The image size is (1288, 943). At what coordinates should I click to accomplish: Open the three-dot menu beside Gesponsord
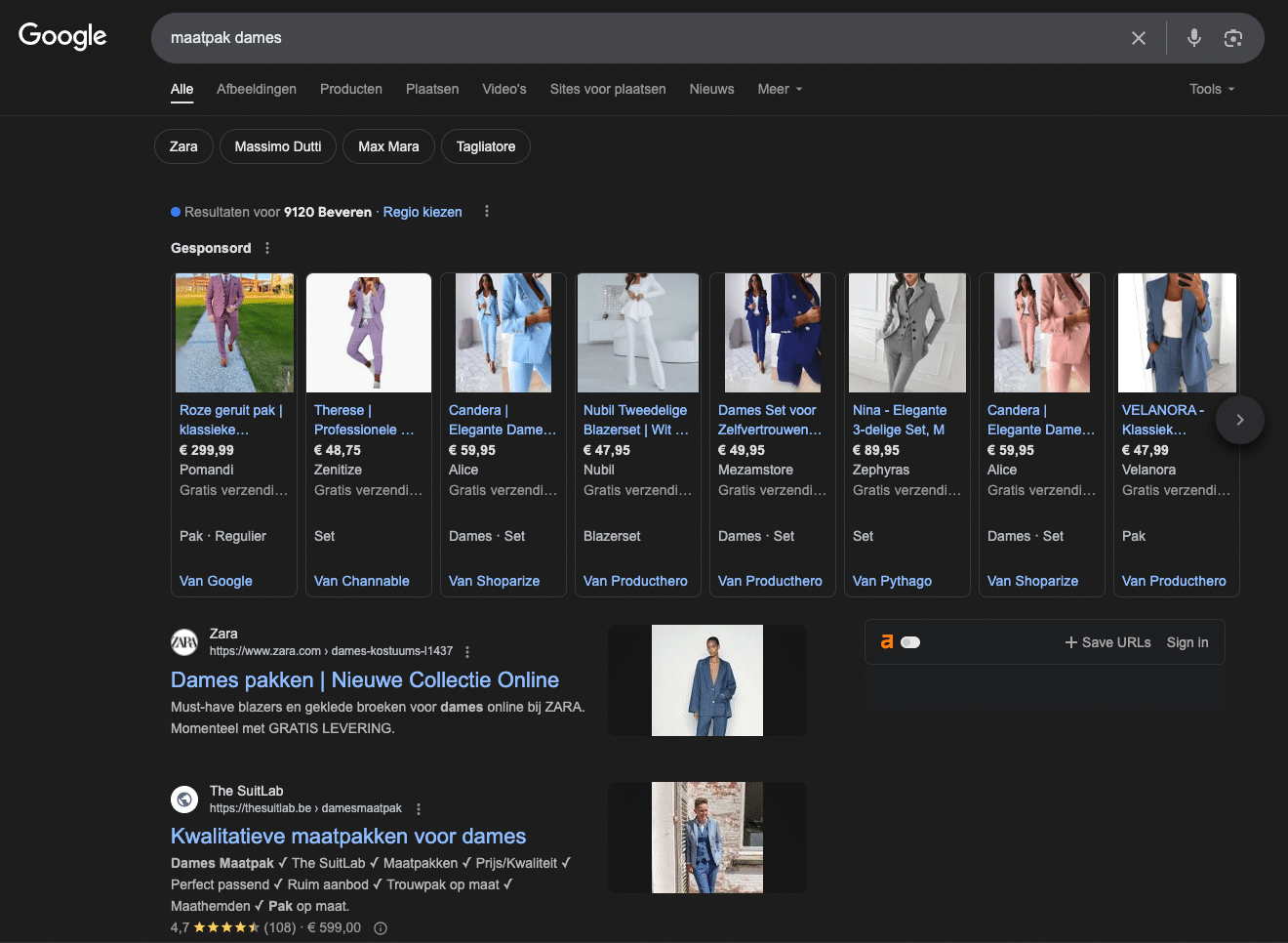pyautogui.click(x=267, y=248)
